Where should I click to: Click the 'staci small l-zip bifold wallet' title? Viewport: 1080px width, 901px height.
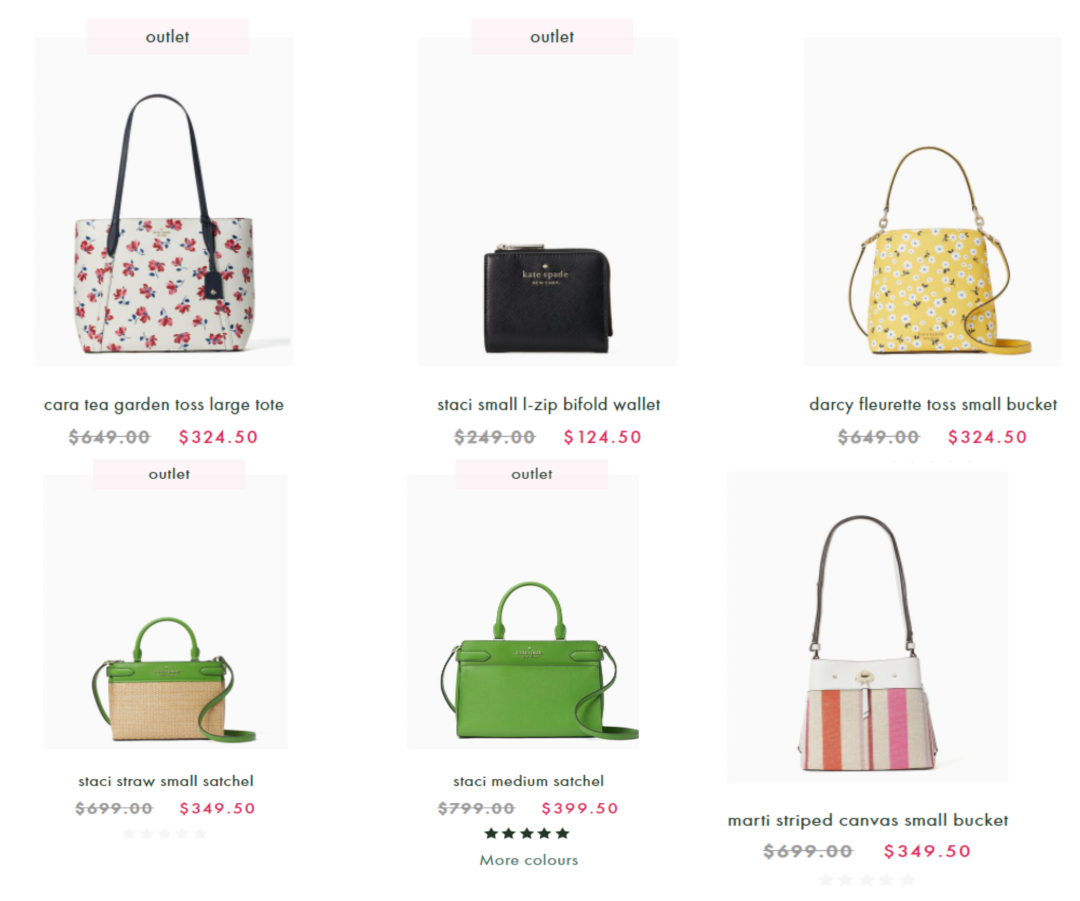coord(548,405)
